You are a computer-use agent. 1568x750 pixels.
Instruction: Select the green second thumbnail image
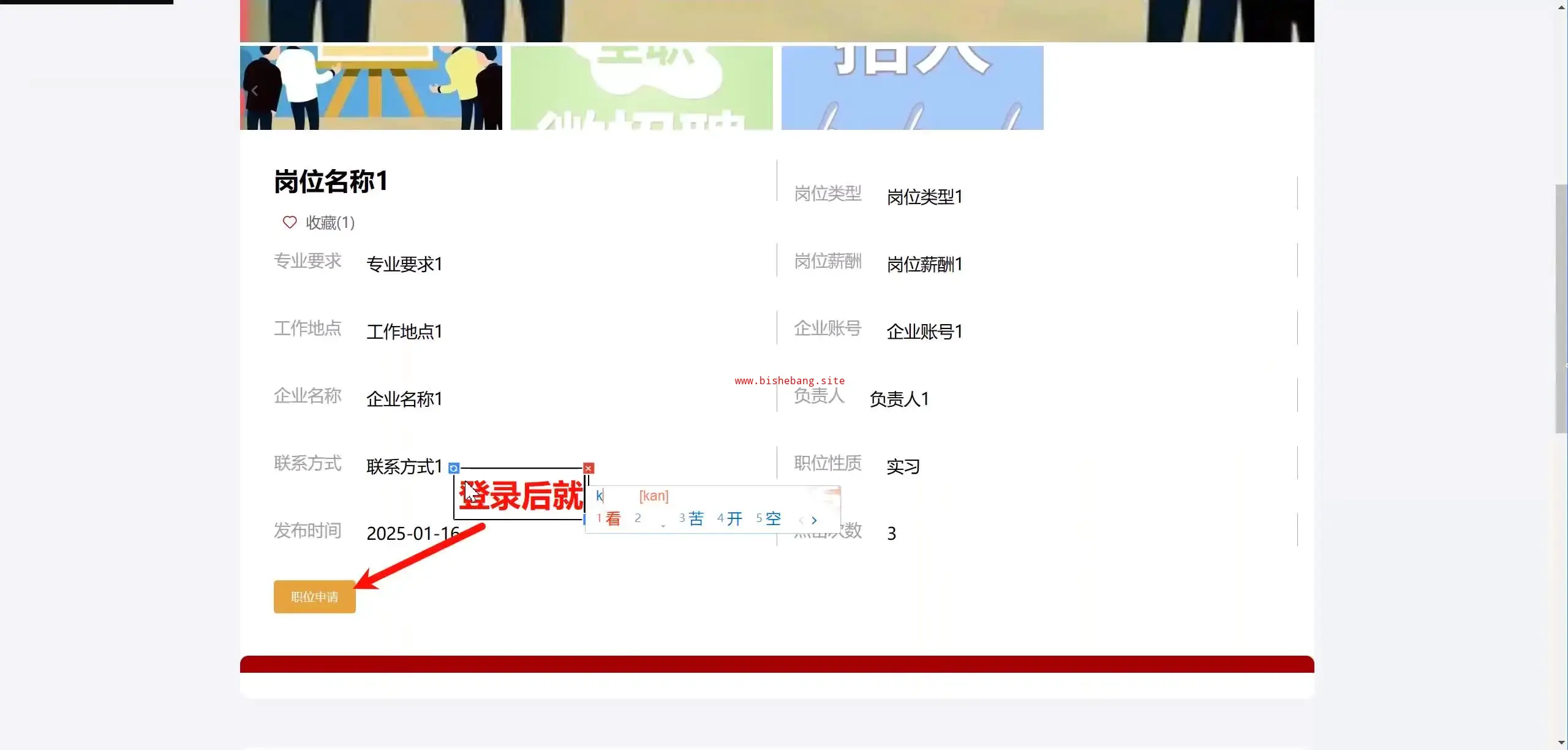pyautogui.click(x=641, y=88)
